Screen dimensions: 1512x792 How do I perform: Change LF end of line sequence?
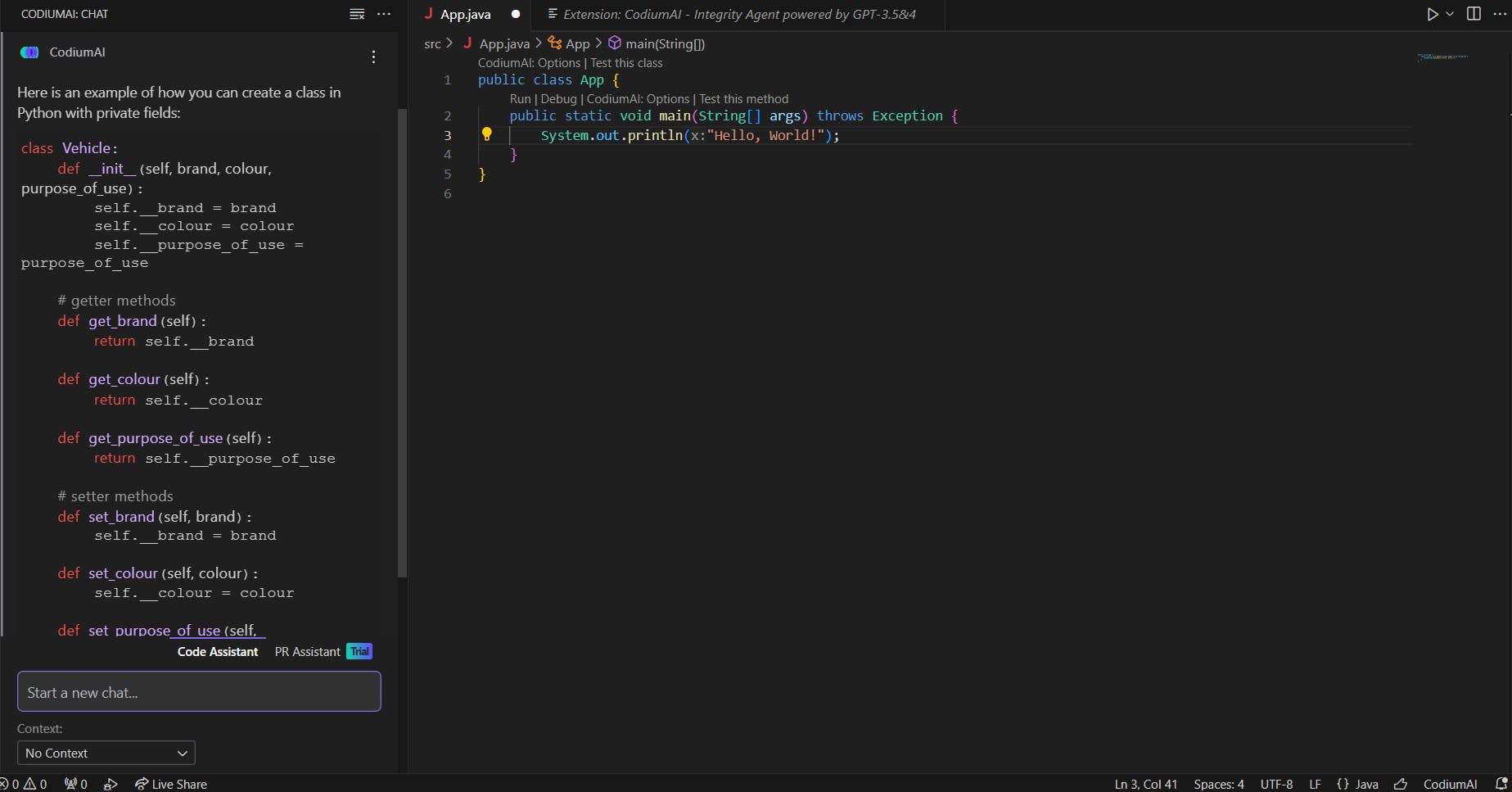pos(1315,784)
